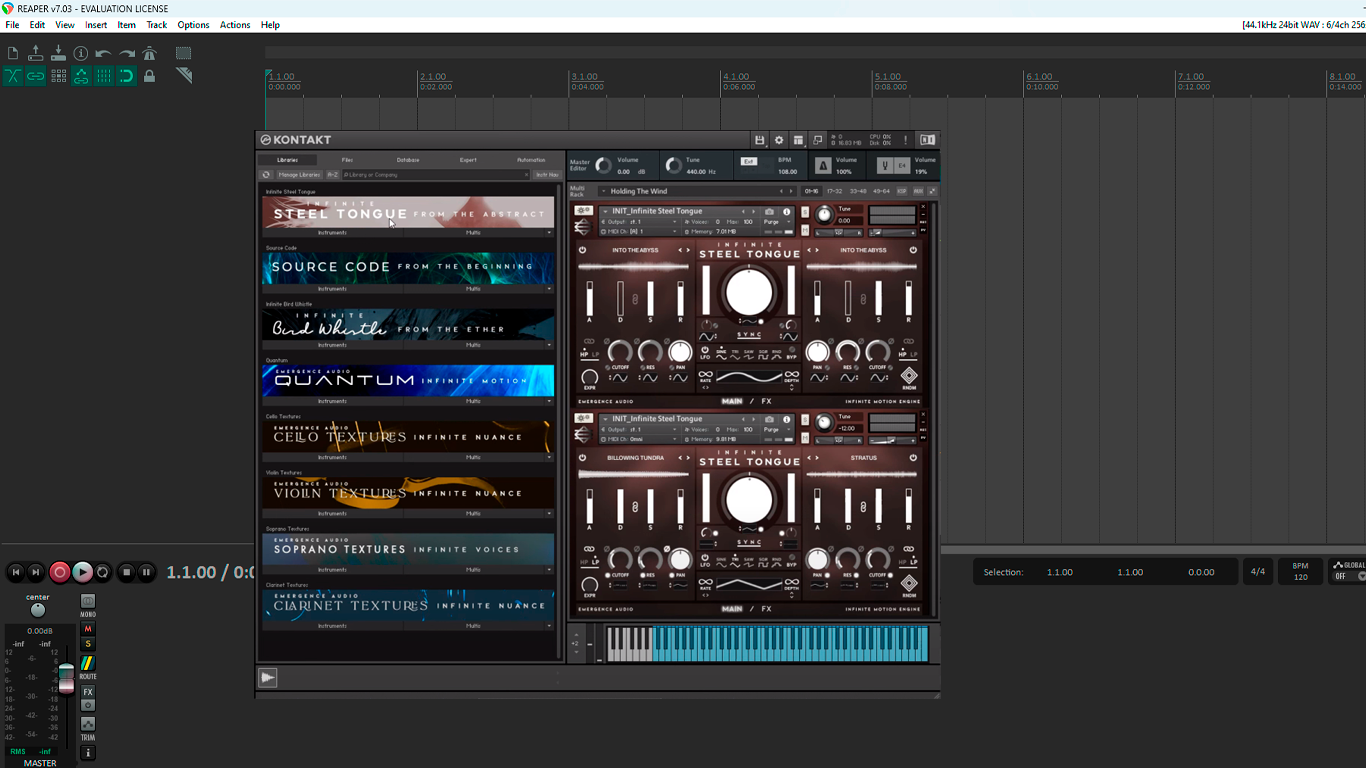Open Kontakt options gear icon

tap(779, 140)
